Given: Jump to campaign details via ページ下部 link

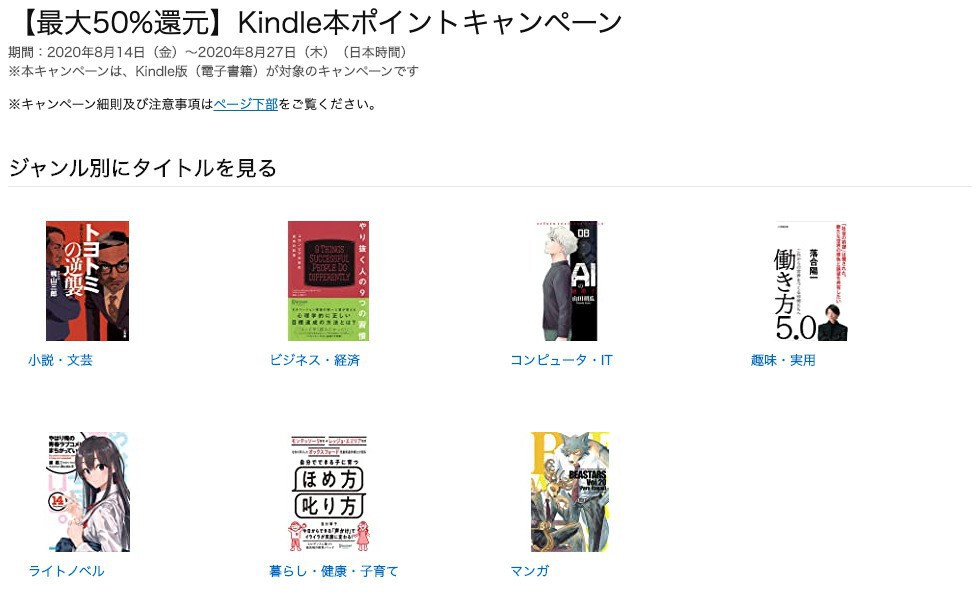Looking at the screenshot, I should [x=245, y=104].
